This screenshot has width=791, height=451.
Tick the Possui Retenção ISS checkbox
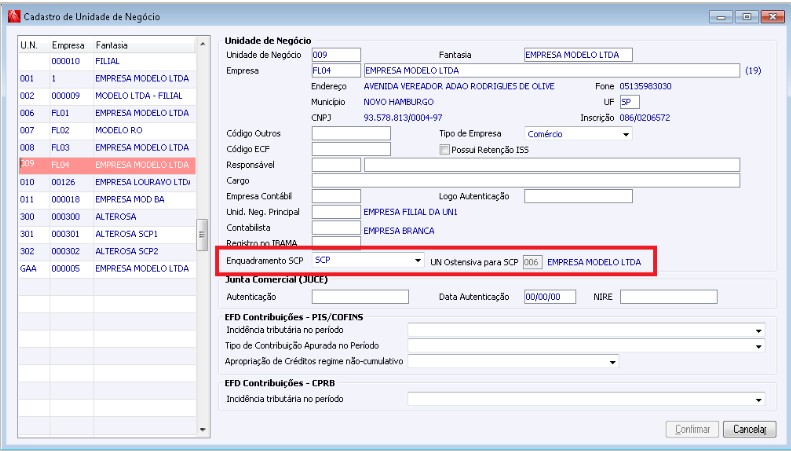pyautogui.click(x=444, y=150)
